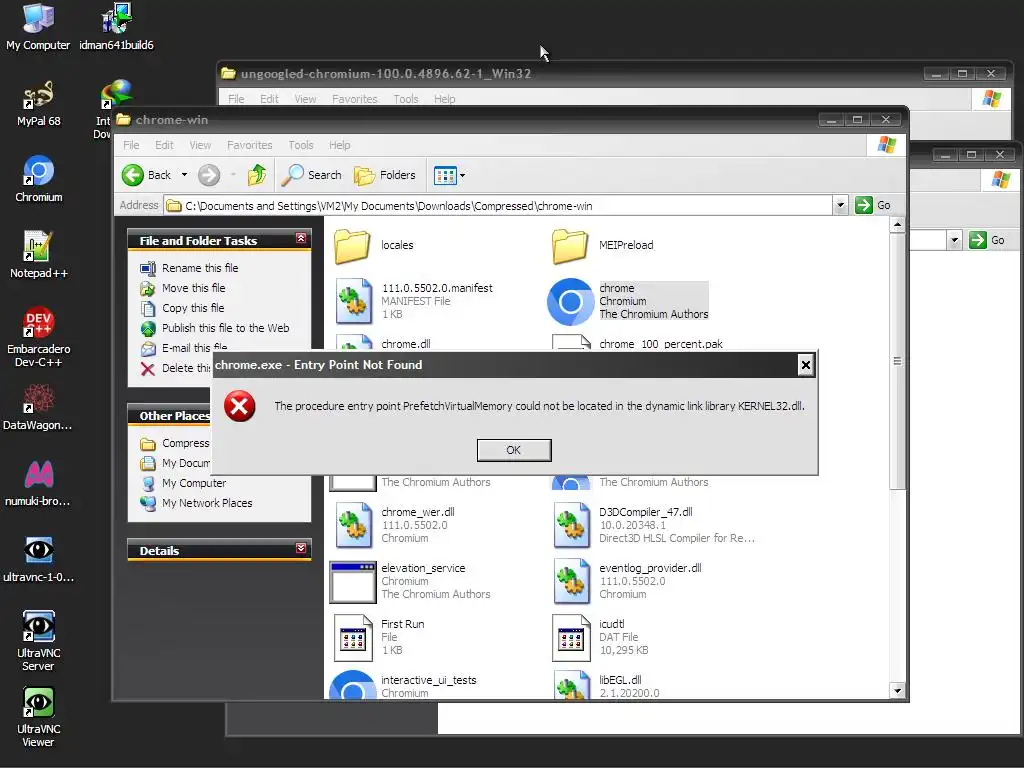Open Help menu in chrome-win window

tap(340, 145)
